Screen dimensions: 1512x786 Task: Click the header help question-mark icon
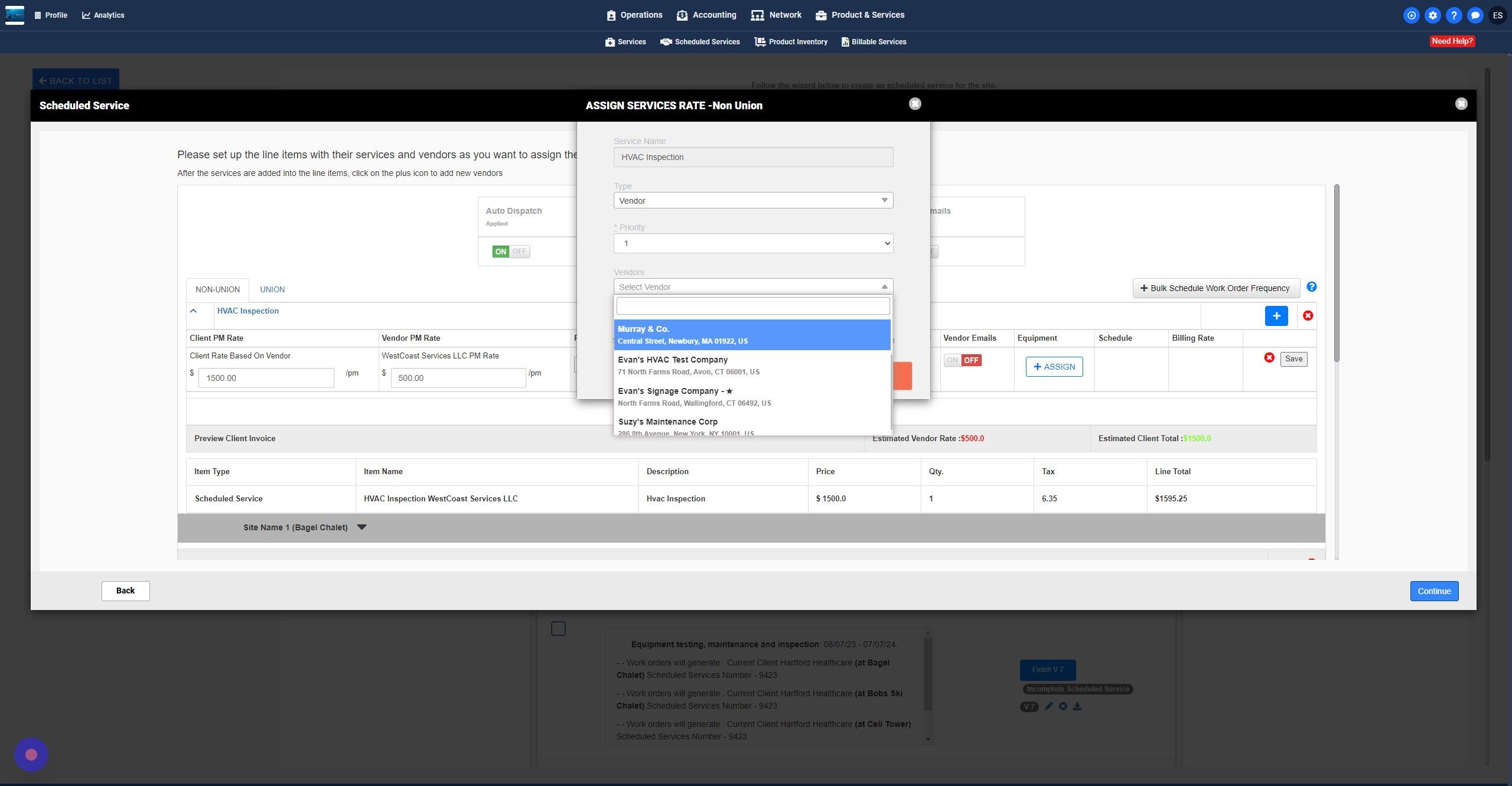[x=1454, y=15]
